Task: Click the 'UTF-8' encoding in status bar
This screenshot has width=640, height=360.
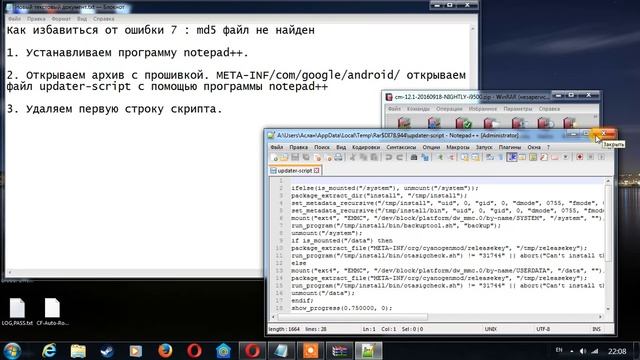Action: pos(543,329)
